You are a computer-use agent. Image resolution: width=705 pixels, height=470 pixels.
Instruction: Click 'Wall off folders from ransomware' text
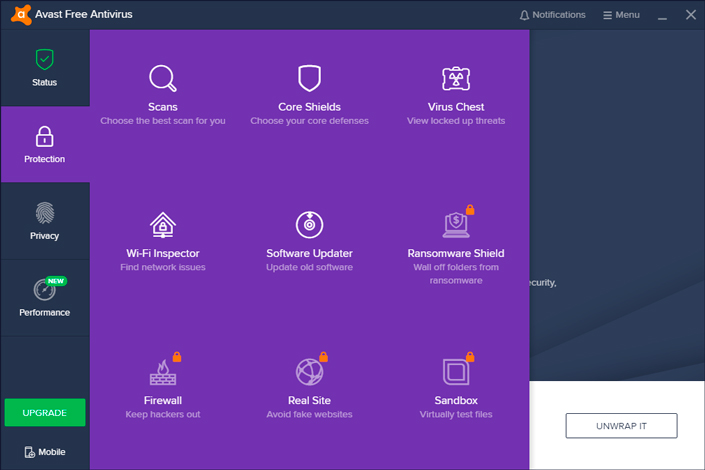(456, 273)
